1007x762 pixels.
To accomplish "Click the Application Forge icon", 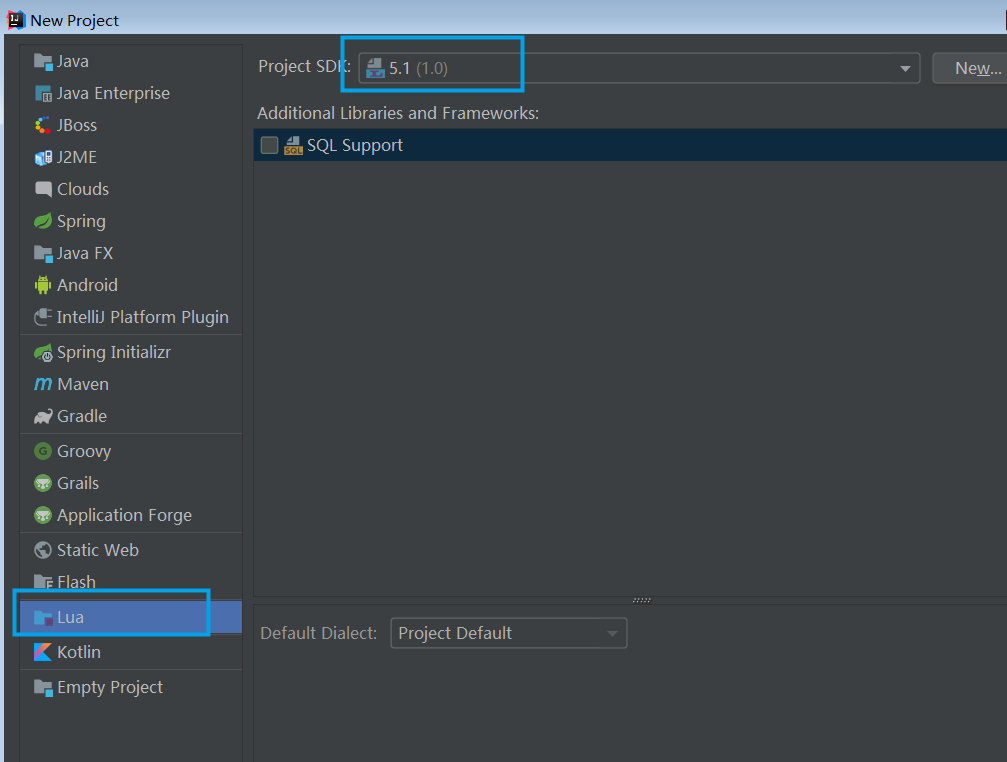I will pyautogui.click(x=43, y=515).
